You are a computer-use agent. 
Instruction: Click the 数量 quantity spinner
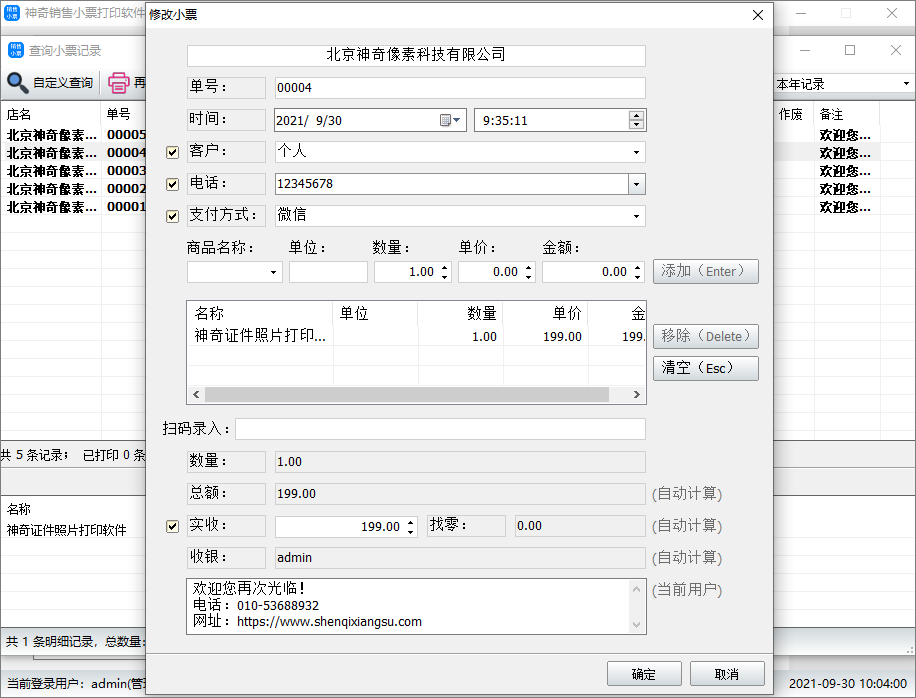tap(445, 272)
